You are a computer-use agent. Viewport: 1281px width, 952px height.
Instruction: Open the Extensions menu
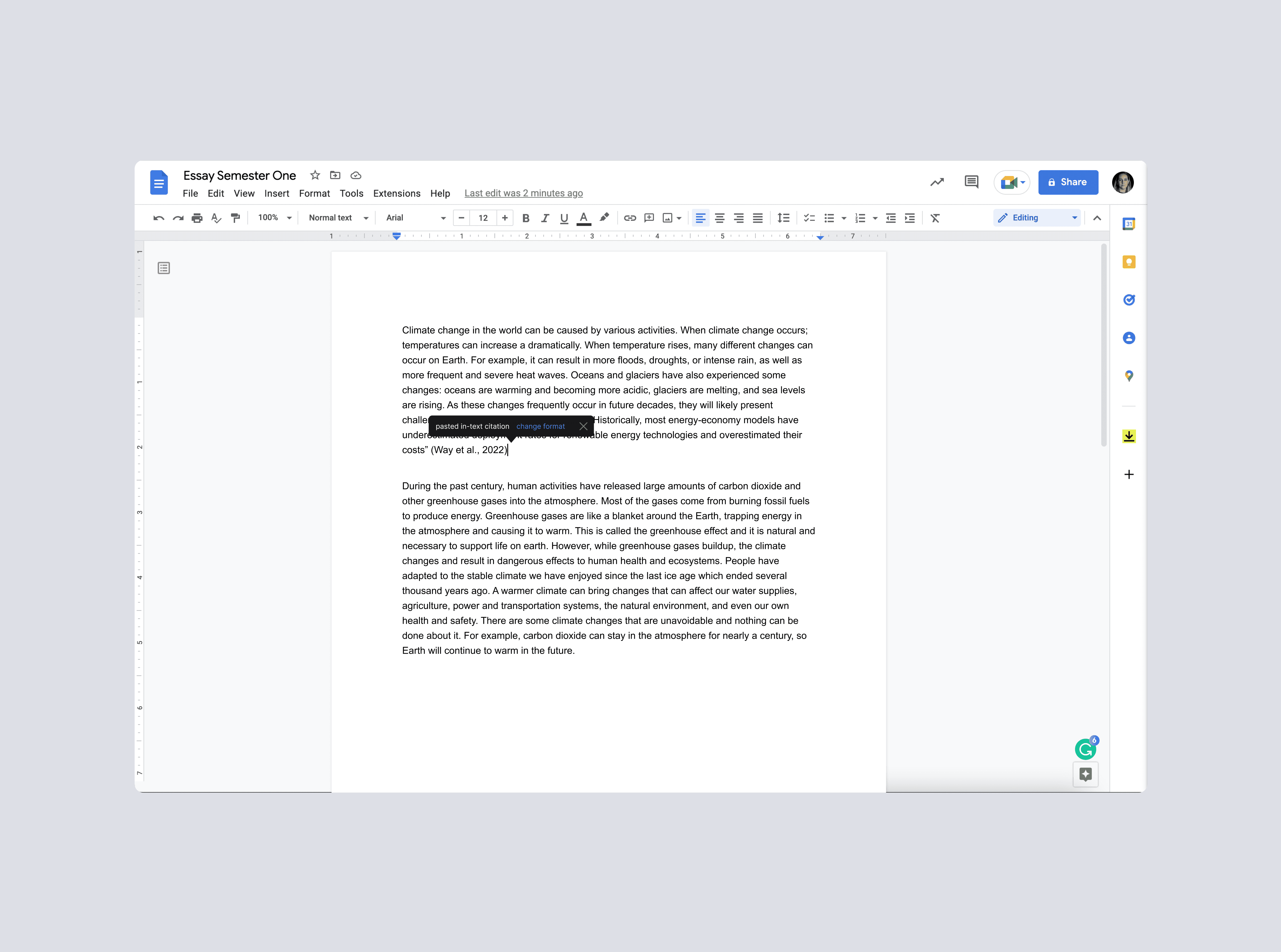(396, 194)
